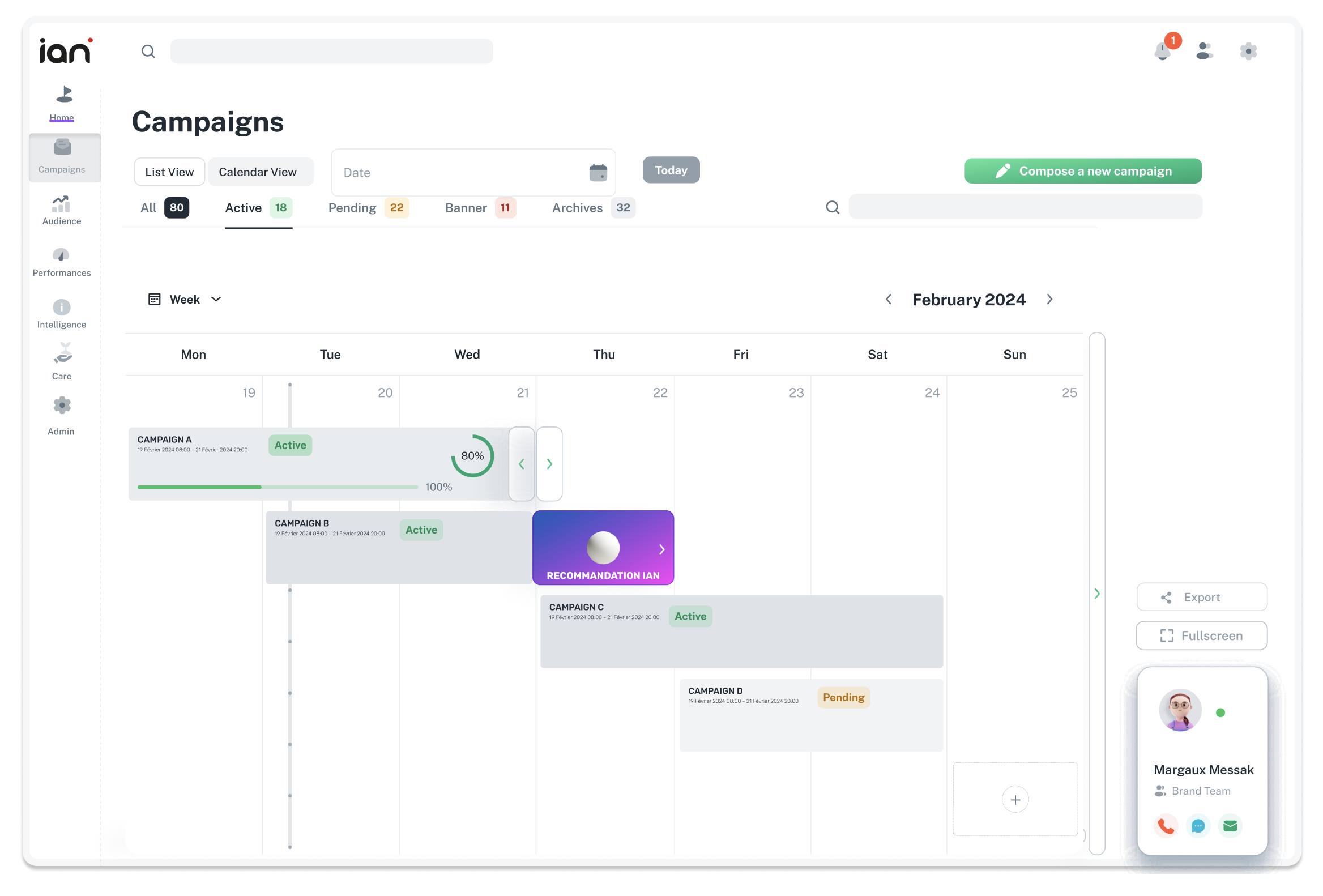The image size is (1323, 896).
Task: Click the search campaigns toggle
Action: pyautogui.click(x=833, y=207)
